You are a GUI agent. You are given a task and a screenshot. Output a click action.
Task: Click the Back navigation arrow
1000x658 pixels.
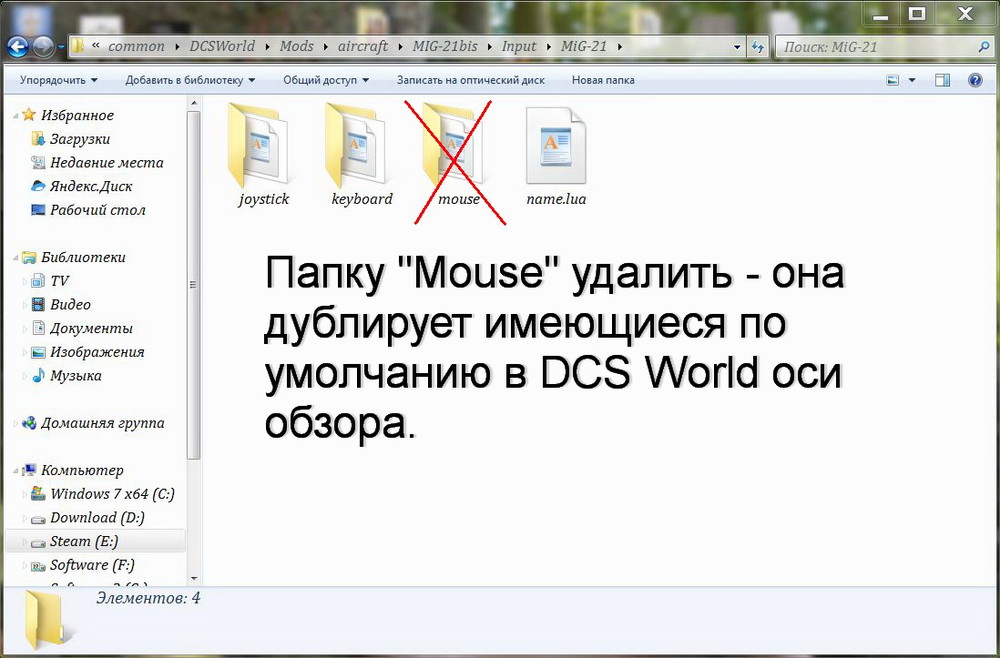(x=17, y=46)
